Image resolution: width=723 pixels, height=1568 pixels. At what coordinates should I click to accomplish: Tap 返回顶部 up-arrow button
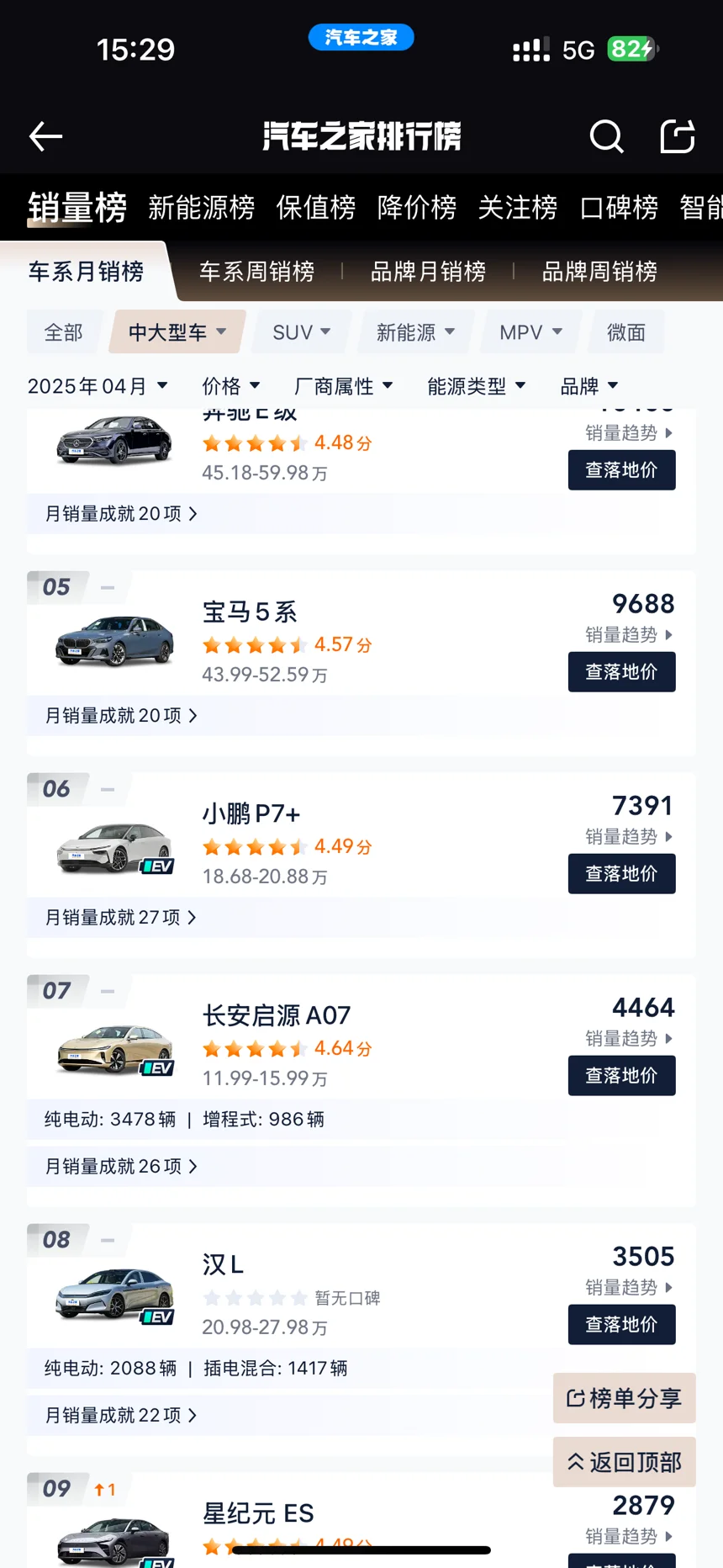click(x=625, y=1462)
